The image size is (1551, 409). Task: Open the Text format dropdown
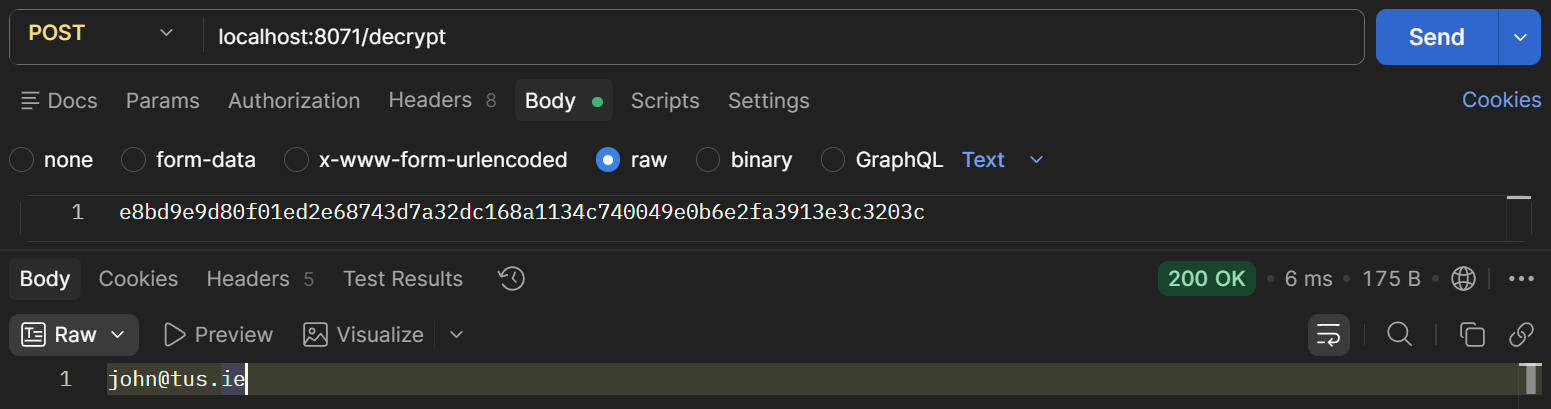(x=1003, y=160)
